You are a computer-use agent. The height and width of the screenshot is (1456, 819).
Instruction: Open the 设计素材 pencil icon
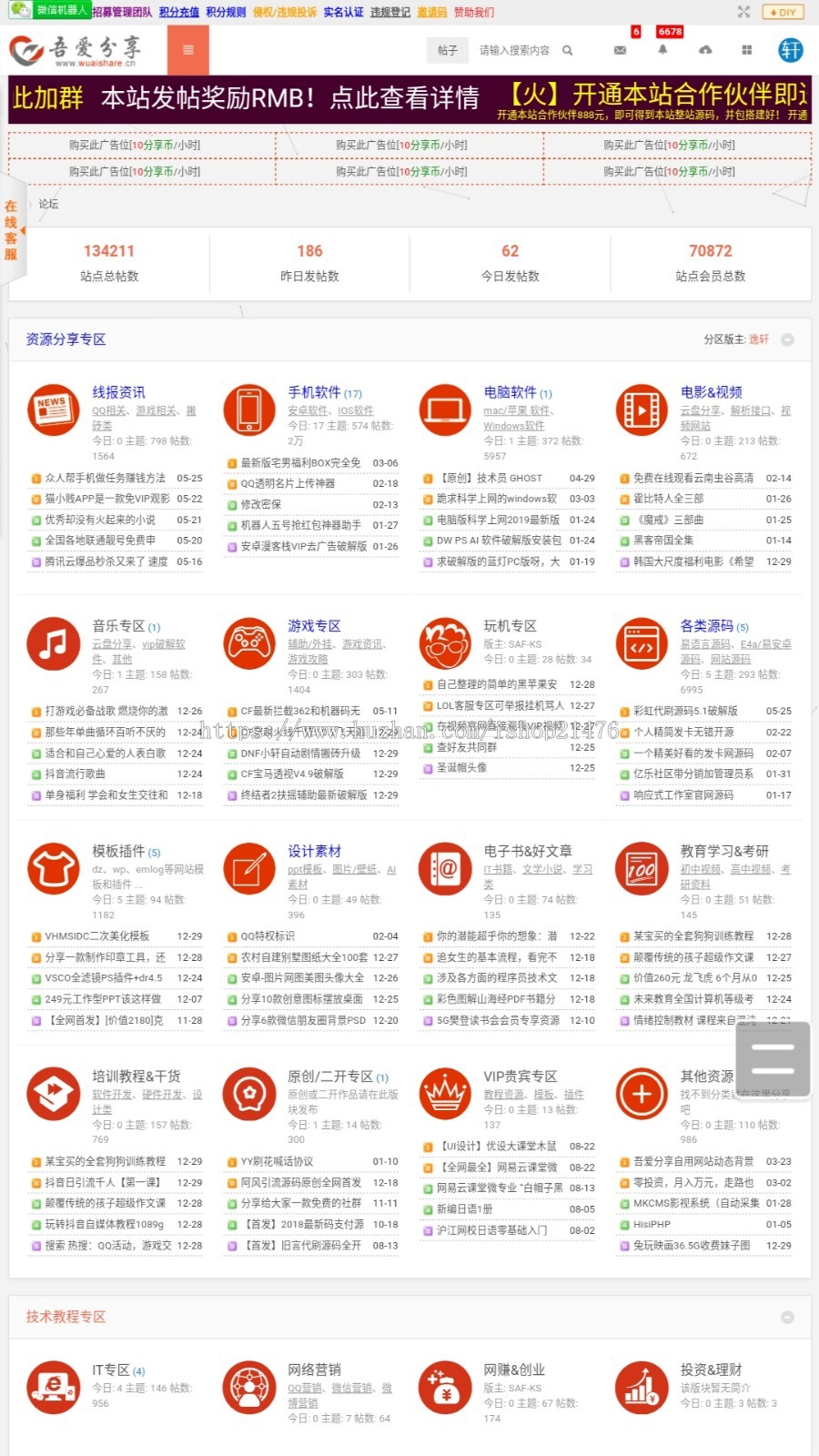[x=249, y=869]
